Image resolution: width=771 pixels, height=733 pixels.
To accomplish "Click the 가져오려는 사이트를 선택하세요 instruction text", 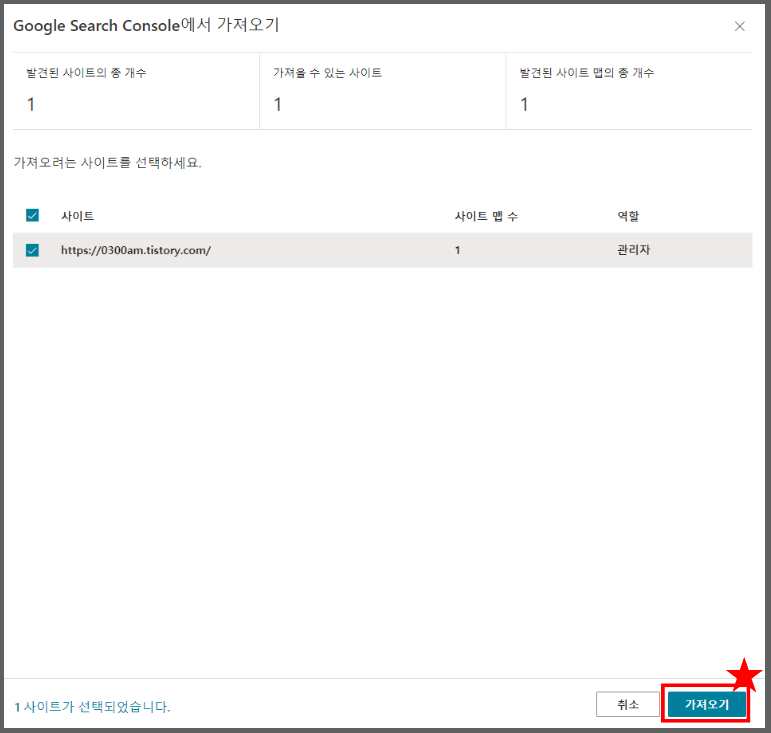I will tap(107, 163).
